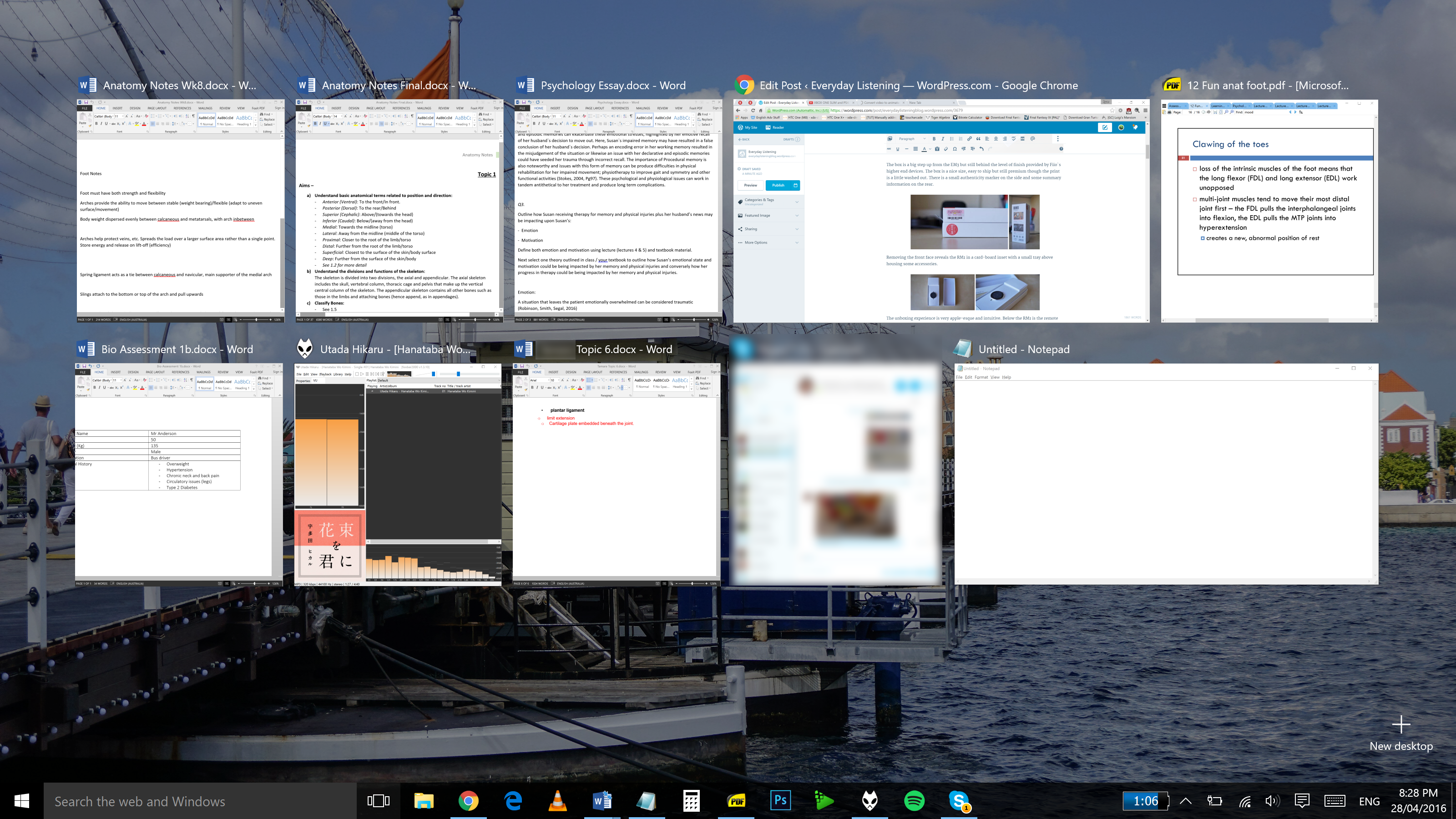Click the ENG language indicator
The image size is (1456, 819).
point(1369,801)
